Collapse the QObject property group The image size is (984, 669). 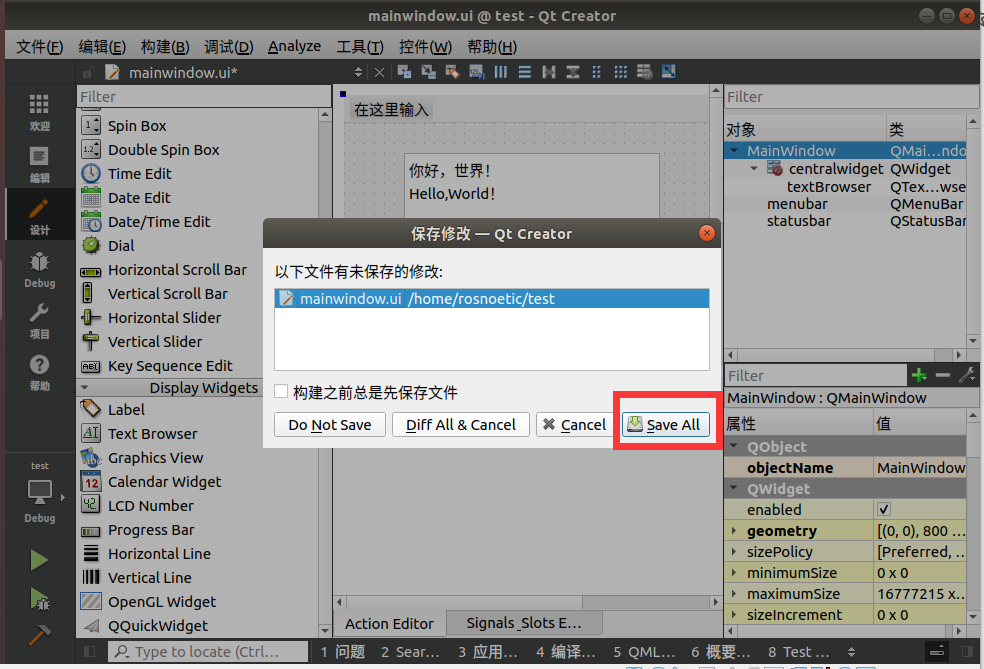click(734, 446)
